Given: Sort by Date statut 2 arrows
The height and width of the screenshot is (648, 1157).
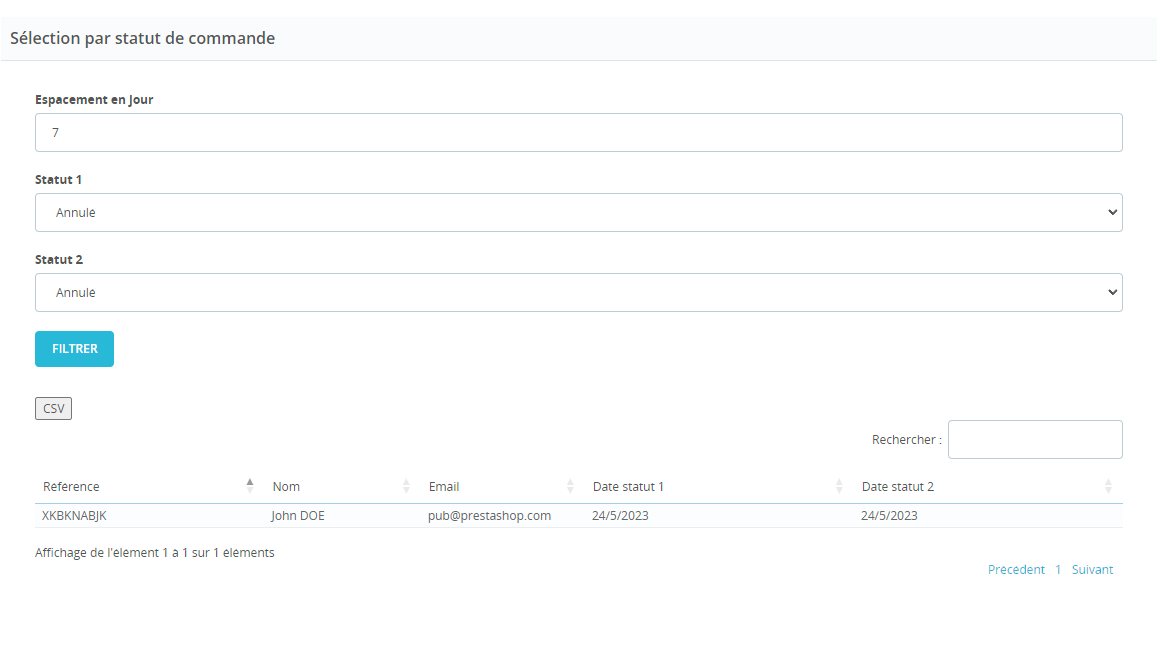Looking at the screenshot, I should (x=1108, y=486).
